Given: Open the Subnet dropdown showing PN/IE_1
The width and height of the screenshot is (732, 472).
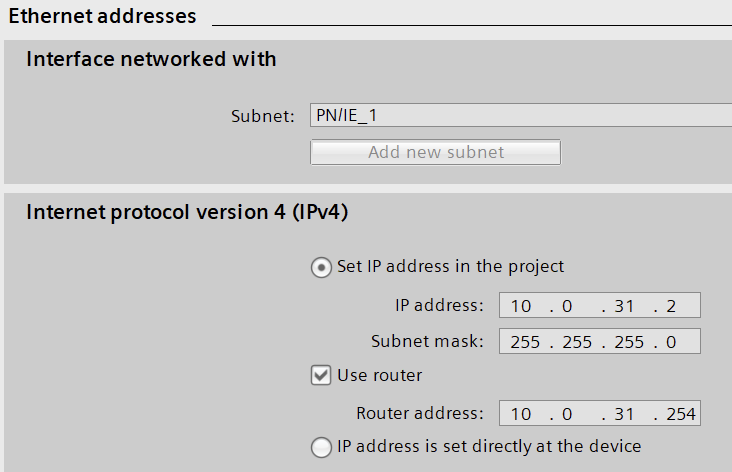Looking at the screenshot, I should [x=520, y=116].
